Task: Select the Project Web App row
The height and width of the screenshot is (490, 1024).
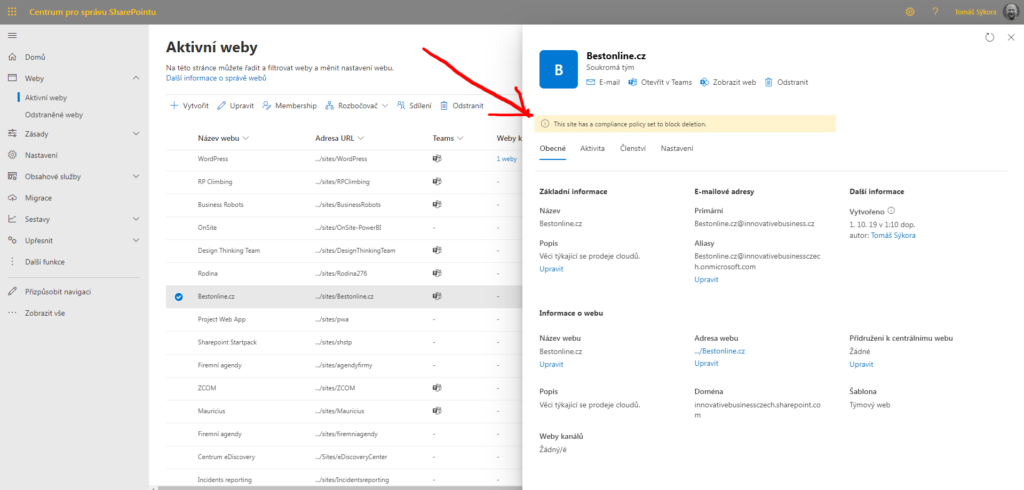Action: point(343,319)
